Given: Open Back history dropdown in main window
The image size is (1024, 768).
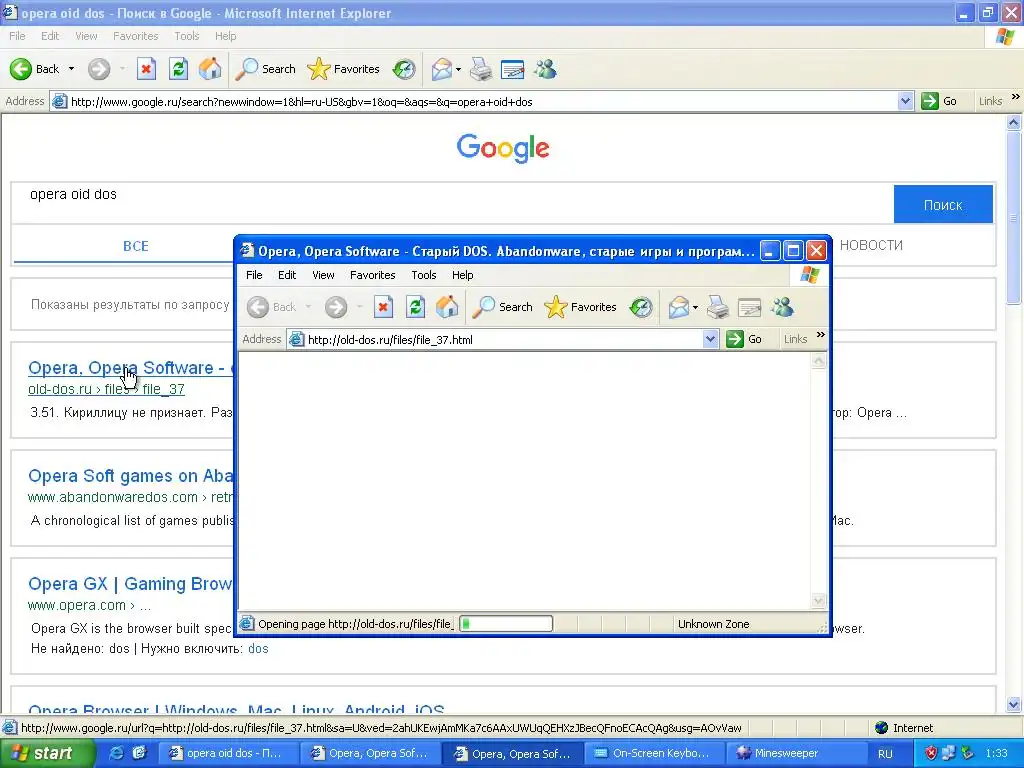Looking at the screenshot, I should [x=71, y=69].
